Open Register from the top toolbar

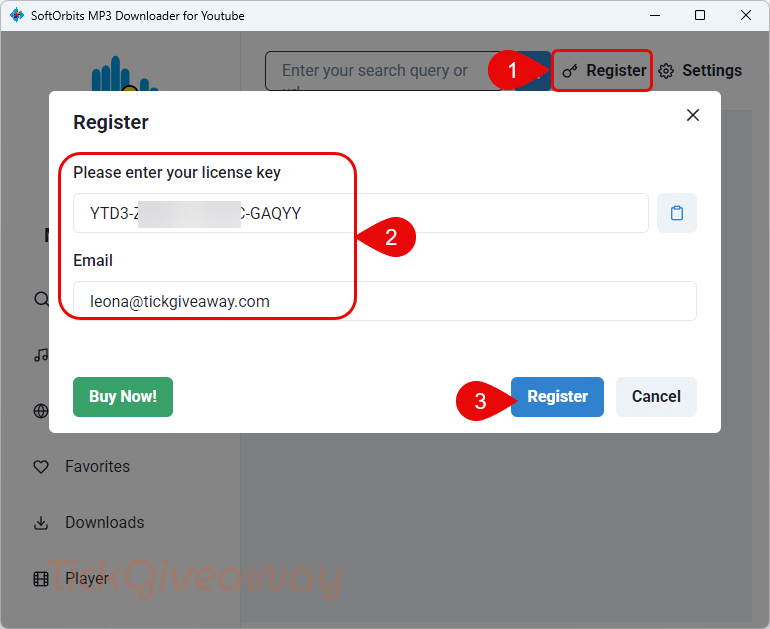click(603, 71)
